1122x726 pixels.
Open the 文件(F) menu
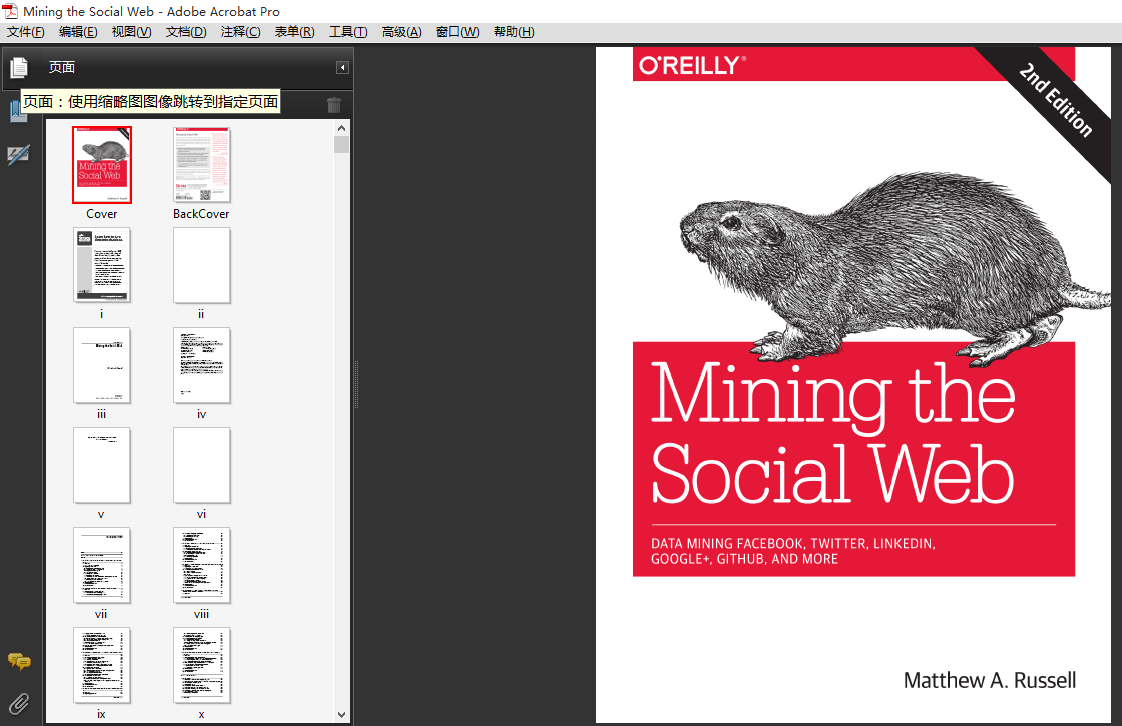coord(26,32)
